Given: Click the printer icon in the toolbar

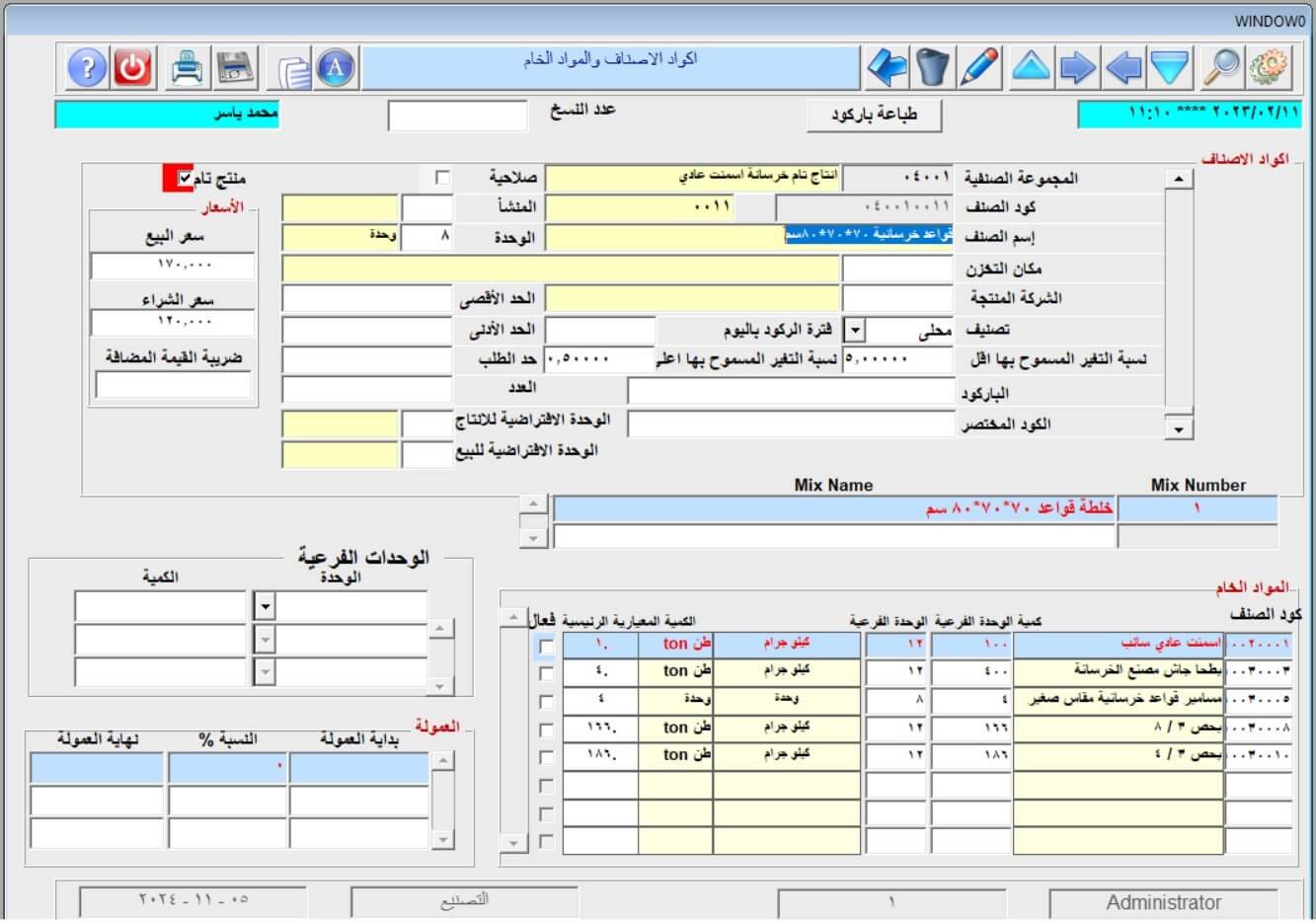Looking at the screenshot, I should click(187, 68).
